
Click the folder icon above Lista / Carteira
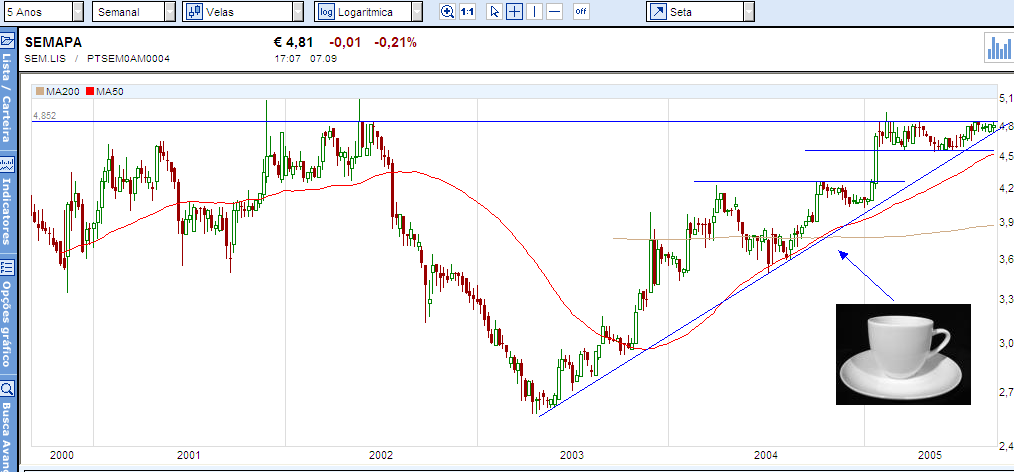tap(7, 40)
